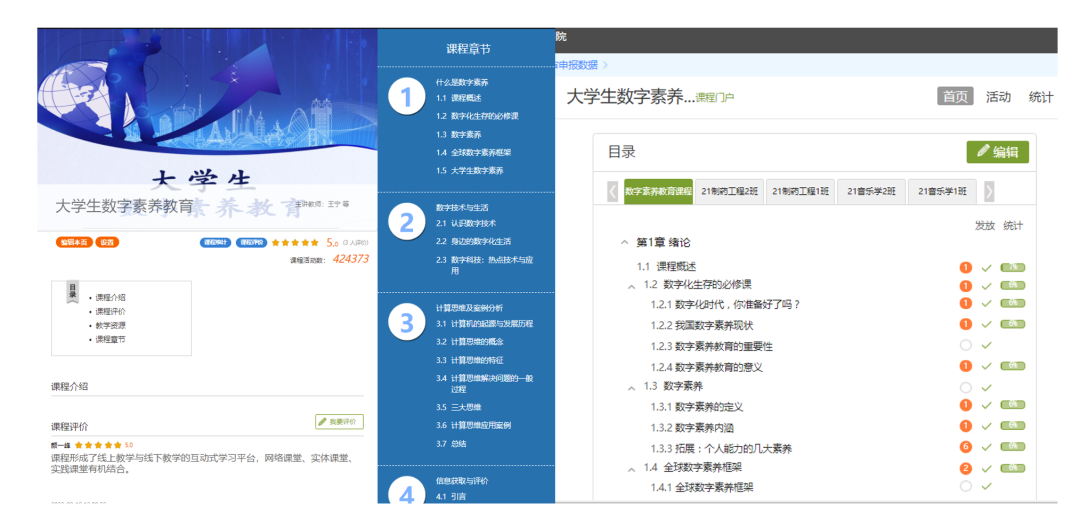Click orange 6 badge beside 1.3.3 拓展
The width and height of the screenshot is (1080, 528).
pos(966,447)
